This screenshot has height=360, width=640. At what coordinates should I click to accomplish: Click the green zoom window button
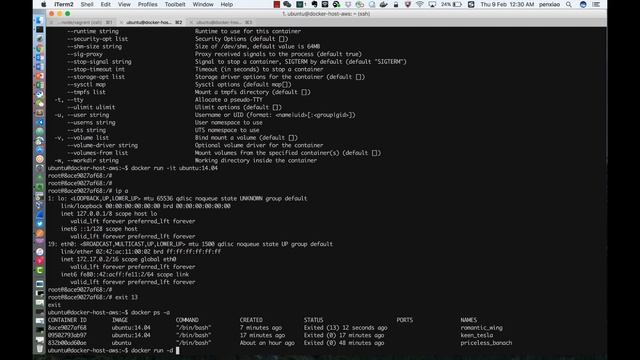pyautogui.click(x=68, y=14)
